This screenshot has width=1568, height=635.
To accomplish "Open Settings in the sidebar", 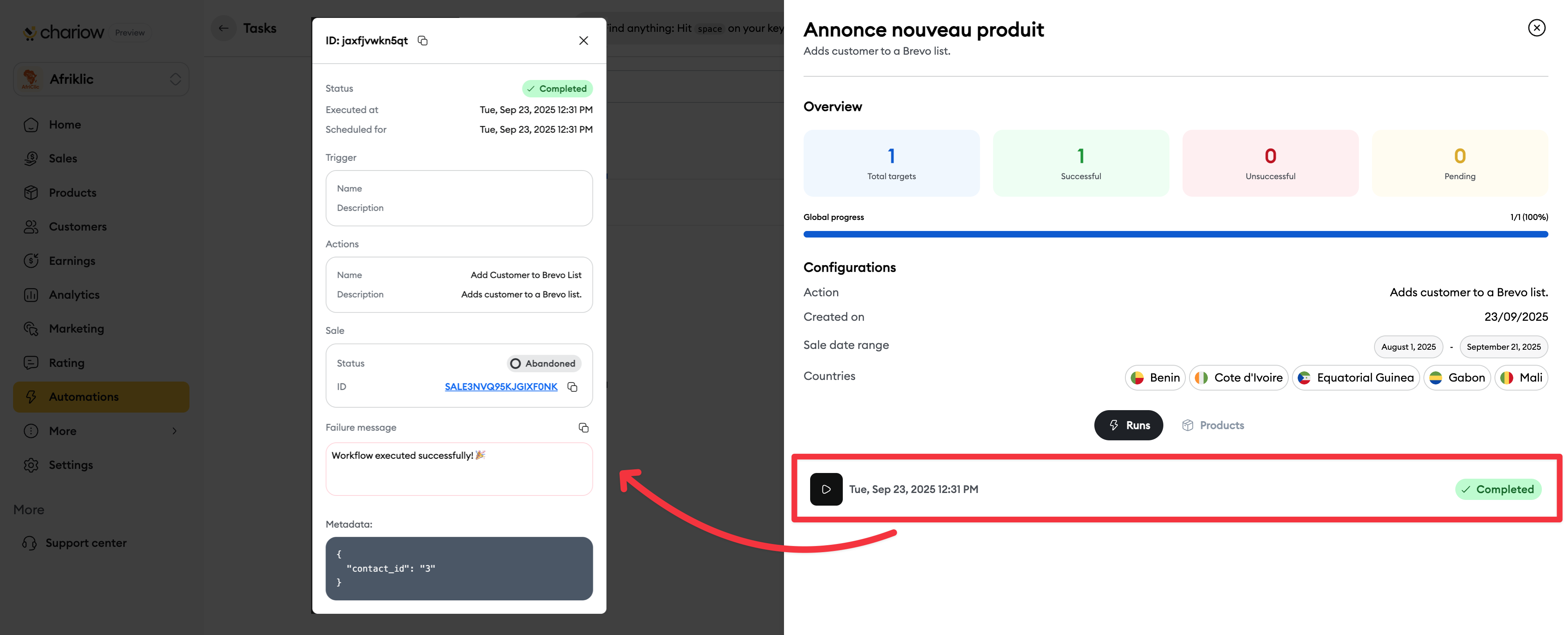I will click(101, 465).
